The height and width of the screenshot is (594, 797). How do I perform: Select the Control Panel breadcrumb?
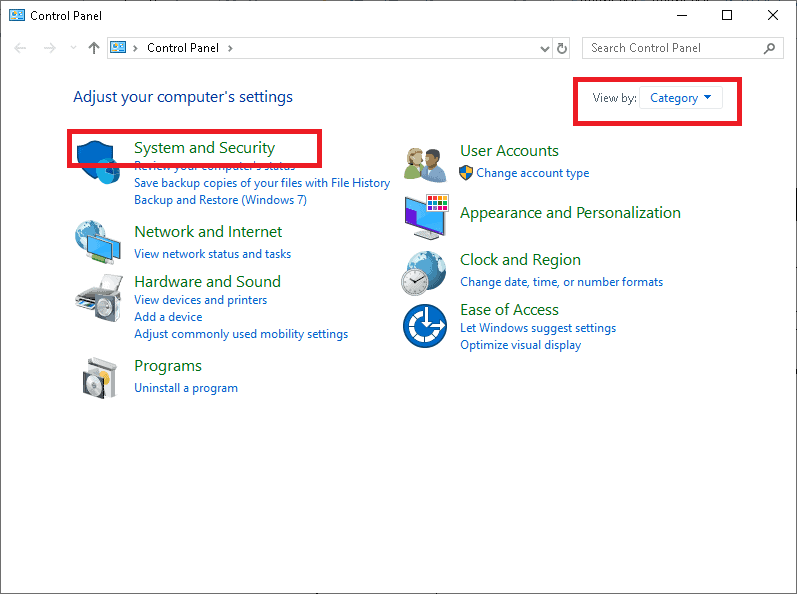[x=183, y=48]
